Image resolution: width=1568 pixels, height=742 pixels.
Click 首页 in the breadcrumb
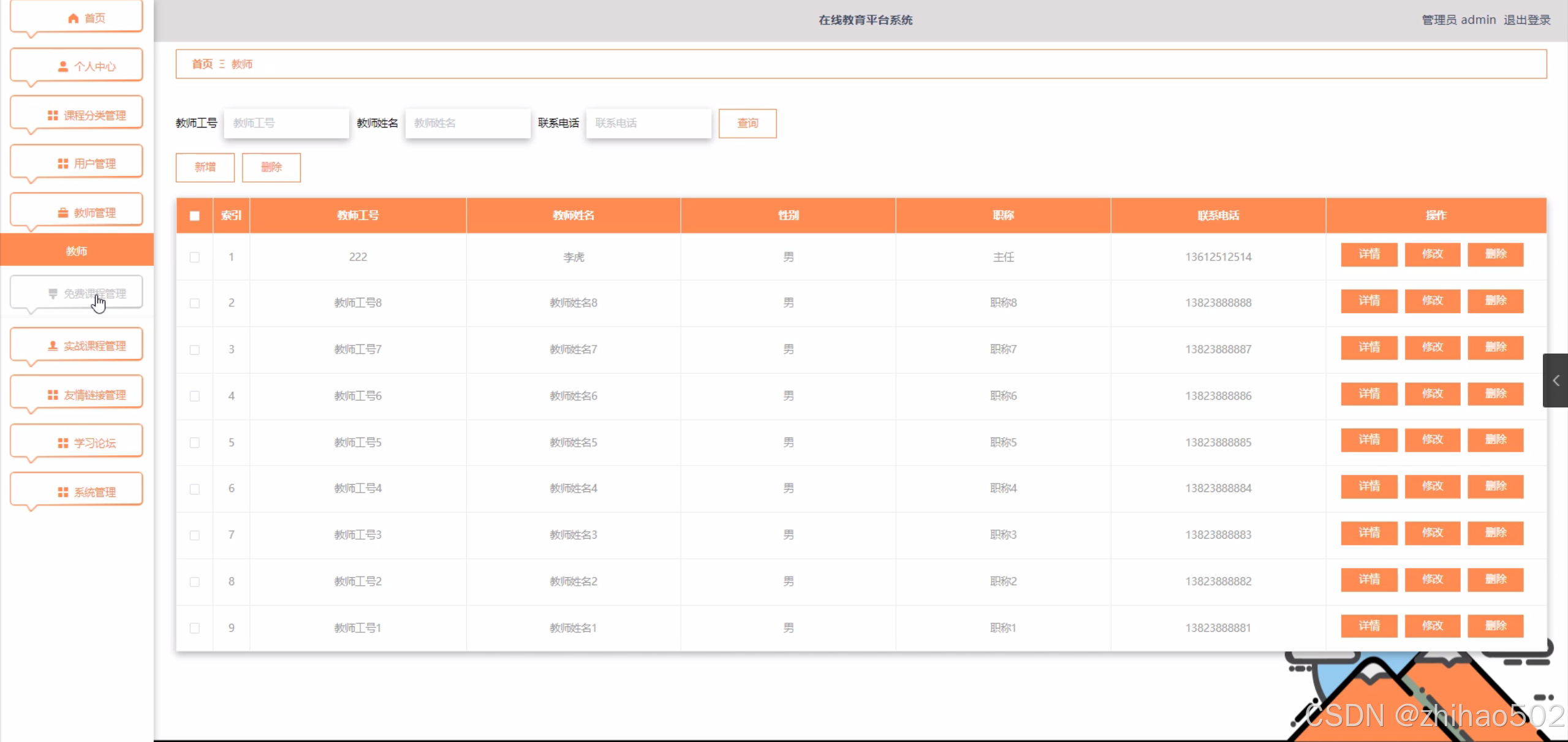click(202, 64)
